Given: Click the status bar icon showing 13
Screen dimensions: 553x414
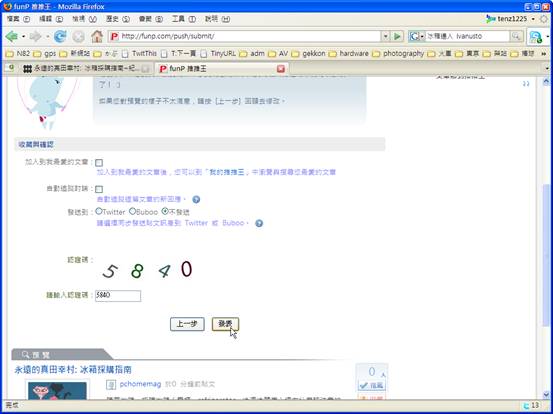Looking at the screenshot, I should tap(525, 406).
